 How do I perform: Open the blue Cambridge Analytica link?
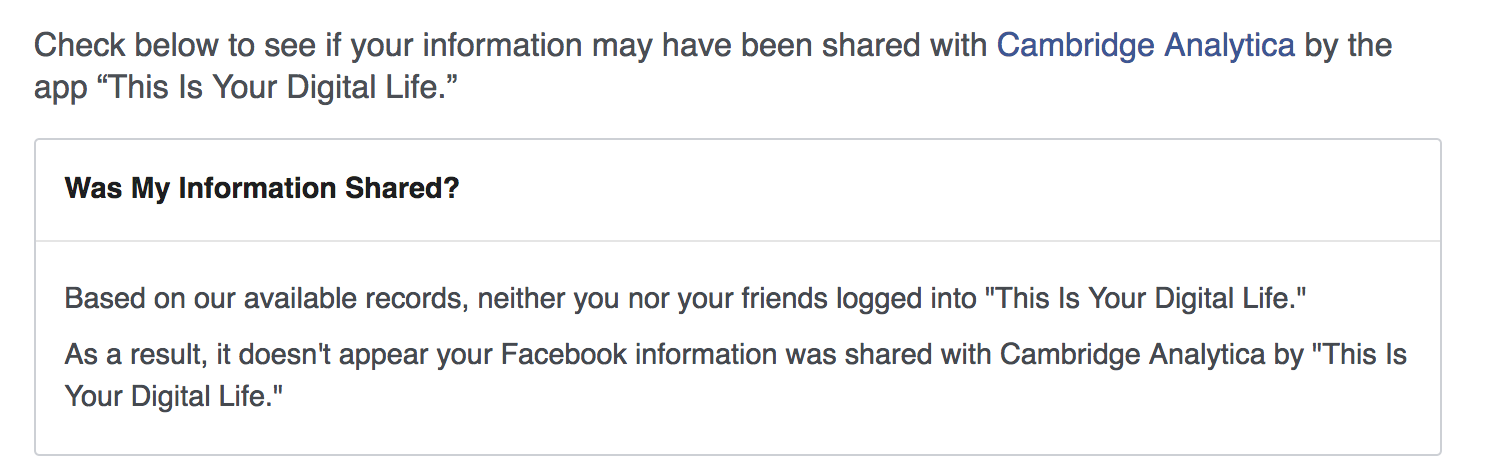[1146, 45]
